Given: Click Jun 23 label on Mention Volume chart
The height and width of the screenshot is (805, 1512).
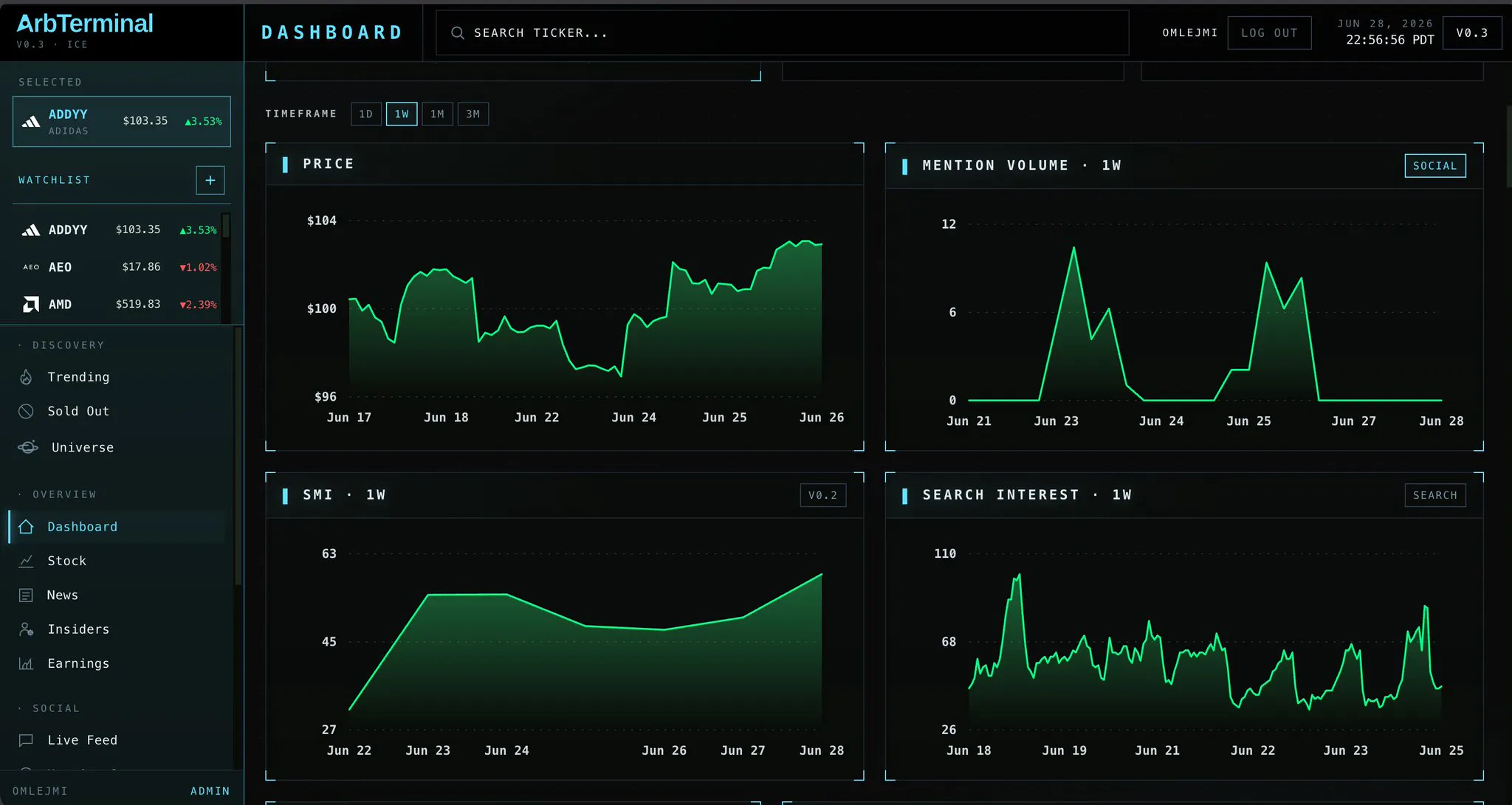Looking at the screenshot, I should point(1056,421).
